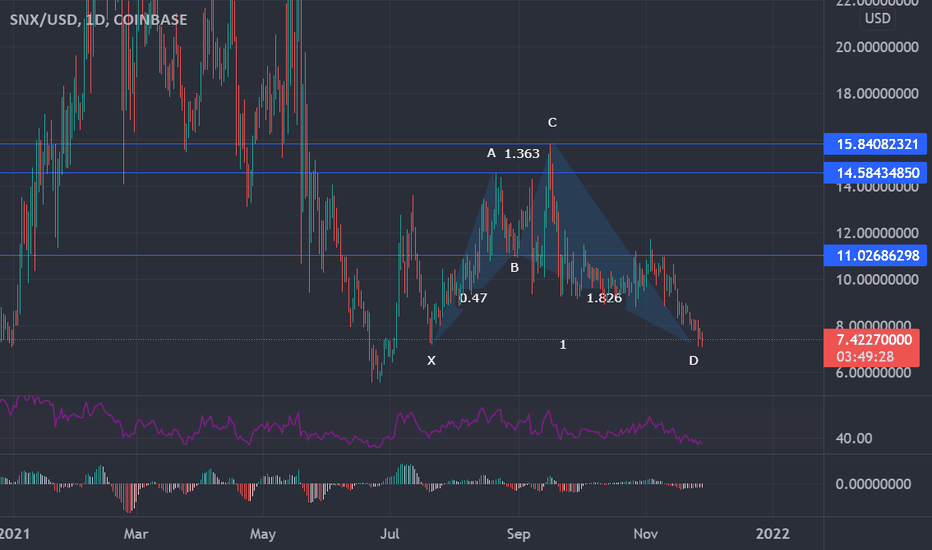Click the 0.47 ratio label

pos(474,297)
